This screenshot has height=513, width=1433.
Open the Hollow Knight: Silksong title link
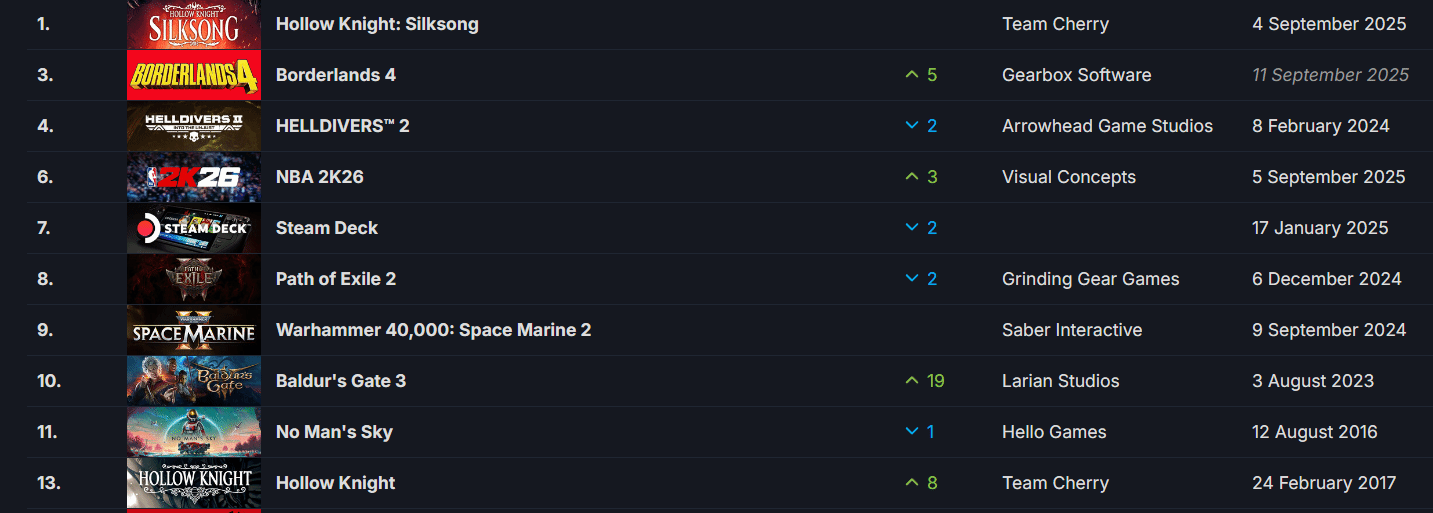click(x=377, y=24)
